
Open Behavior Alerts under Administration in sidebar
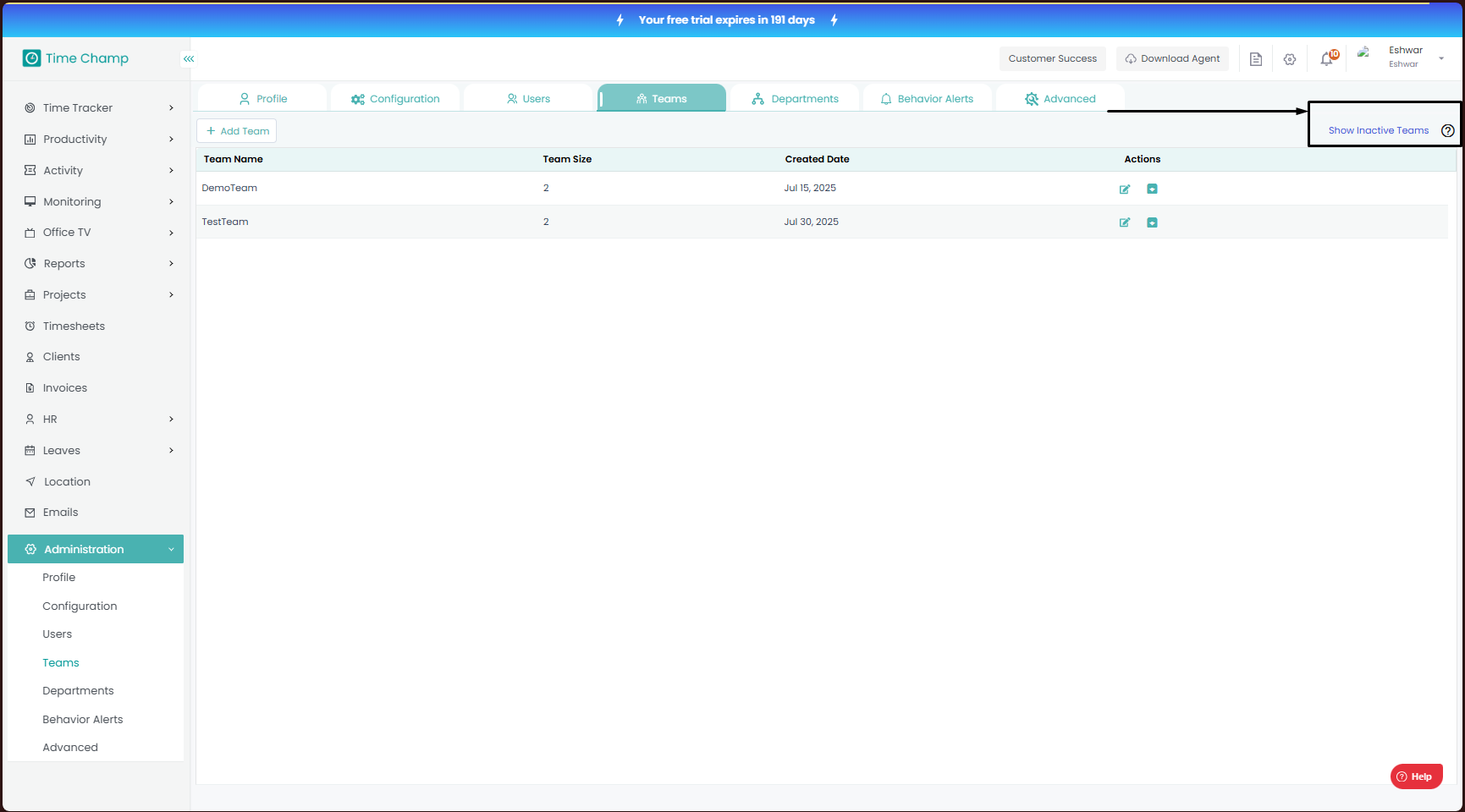83,720
